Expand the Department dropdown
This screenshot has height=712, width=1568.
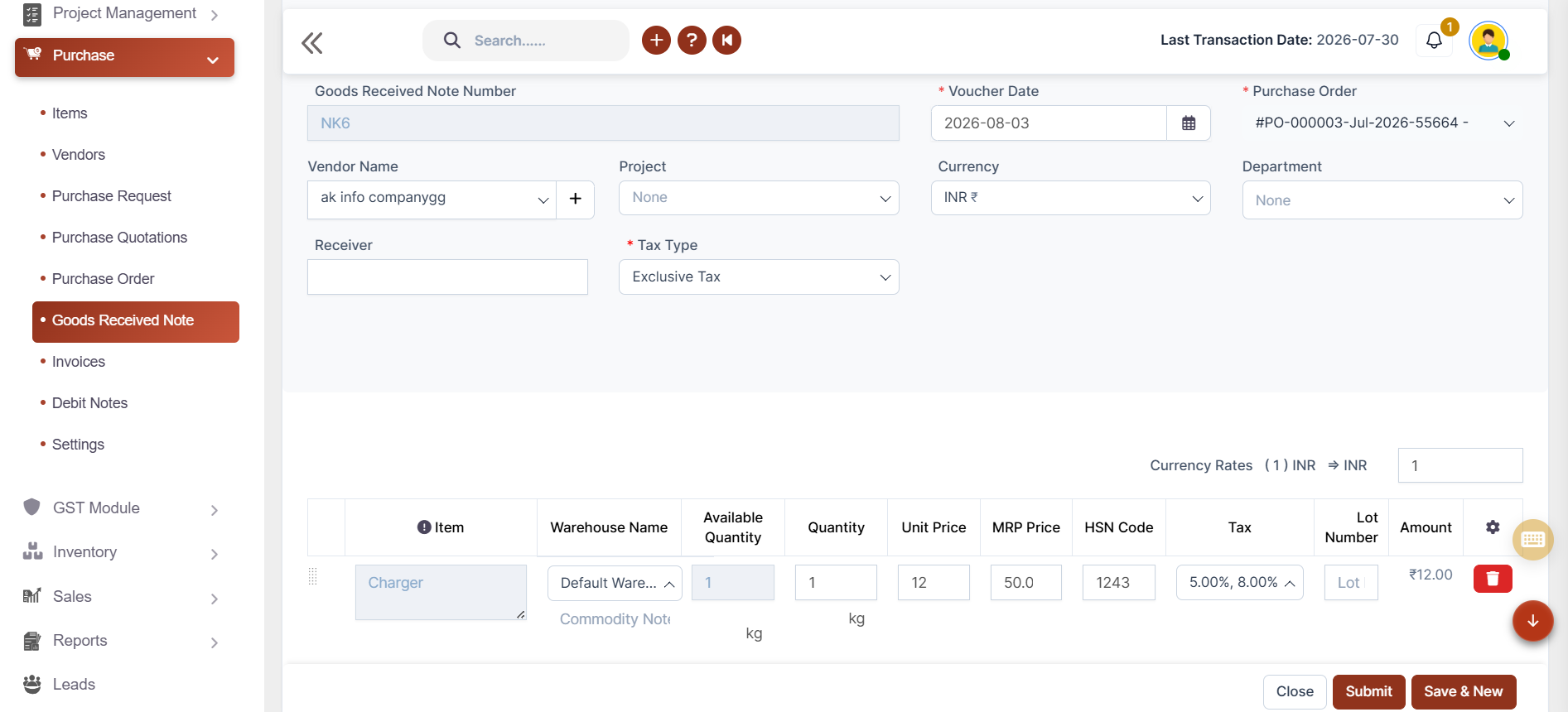click(1382, 200)
